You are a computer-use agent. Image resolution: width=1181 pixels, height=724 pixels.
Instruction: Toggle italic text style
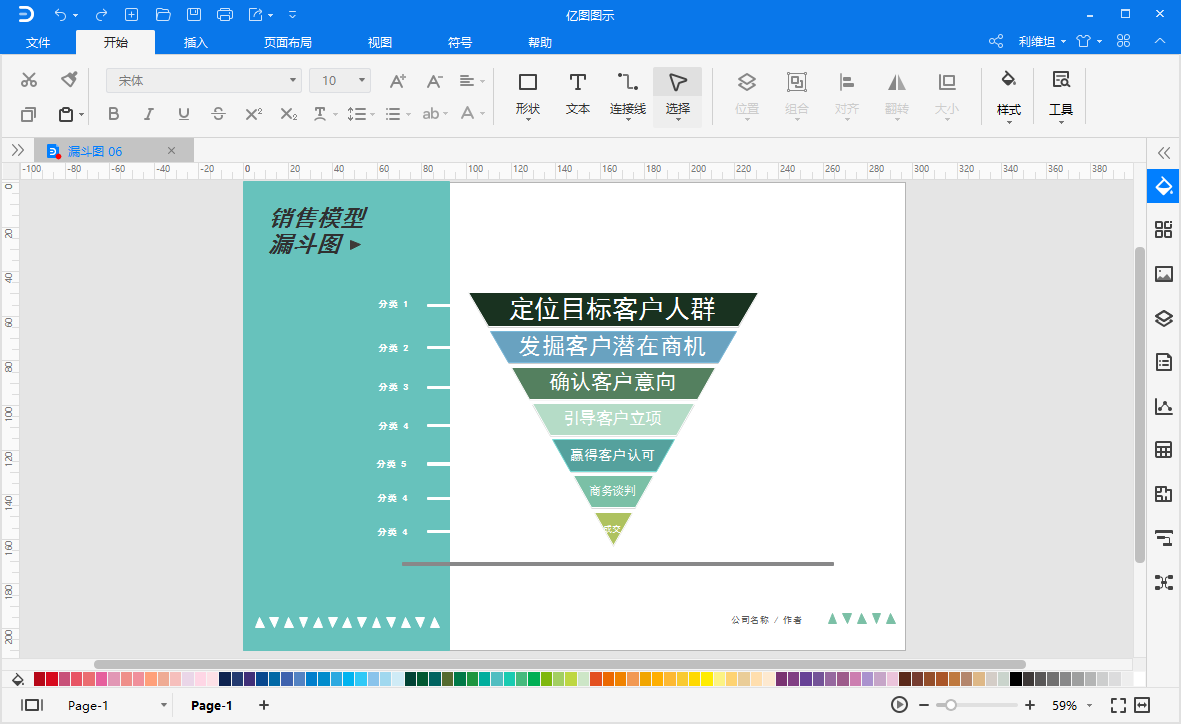click(x=148, y=114)
